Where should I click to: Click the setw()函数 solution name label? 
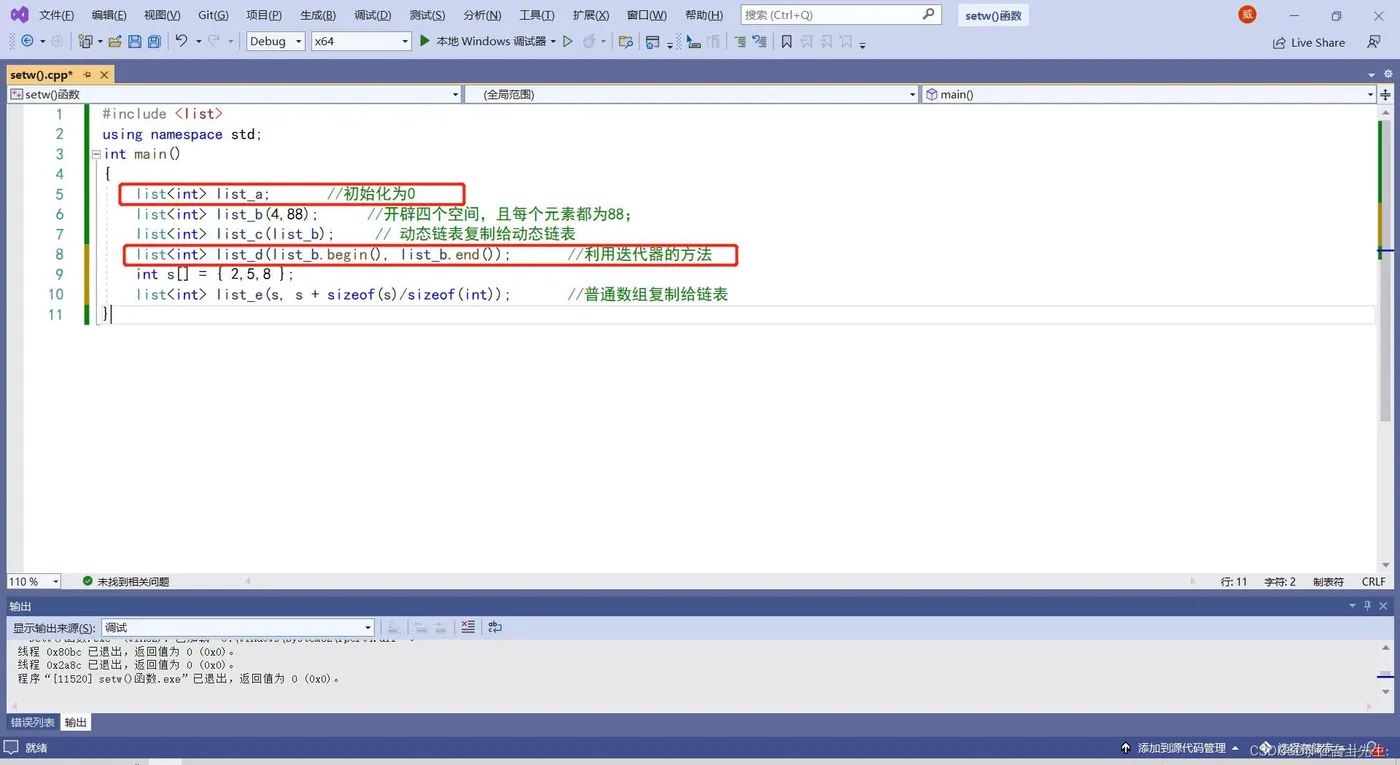pyautogui.click(x=994, y=15)
